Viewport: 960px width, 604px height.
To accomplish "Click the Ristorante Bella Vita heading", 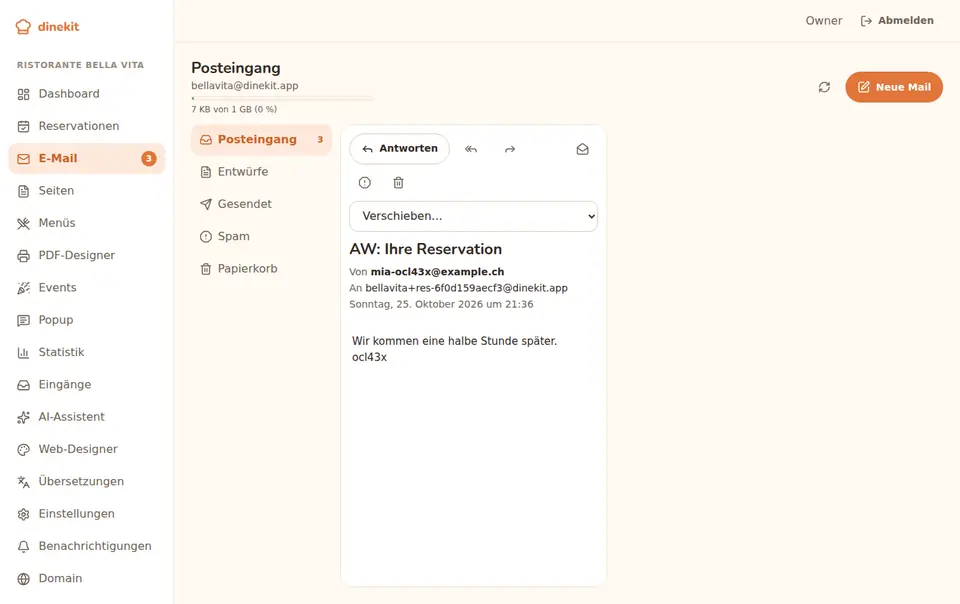I will pos(80,65).
